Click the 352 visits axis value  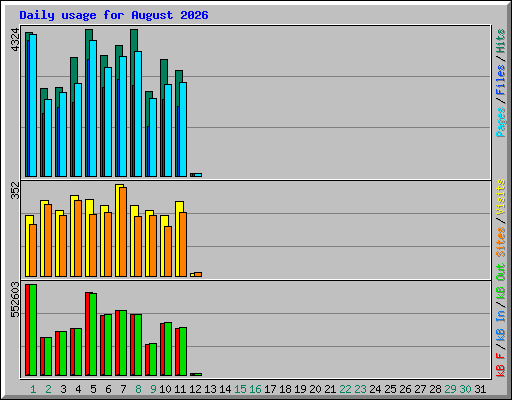pyautogui.click(x=15, y=190)
